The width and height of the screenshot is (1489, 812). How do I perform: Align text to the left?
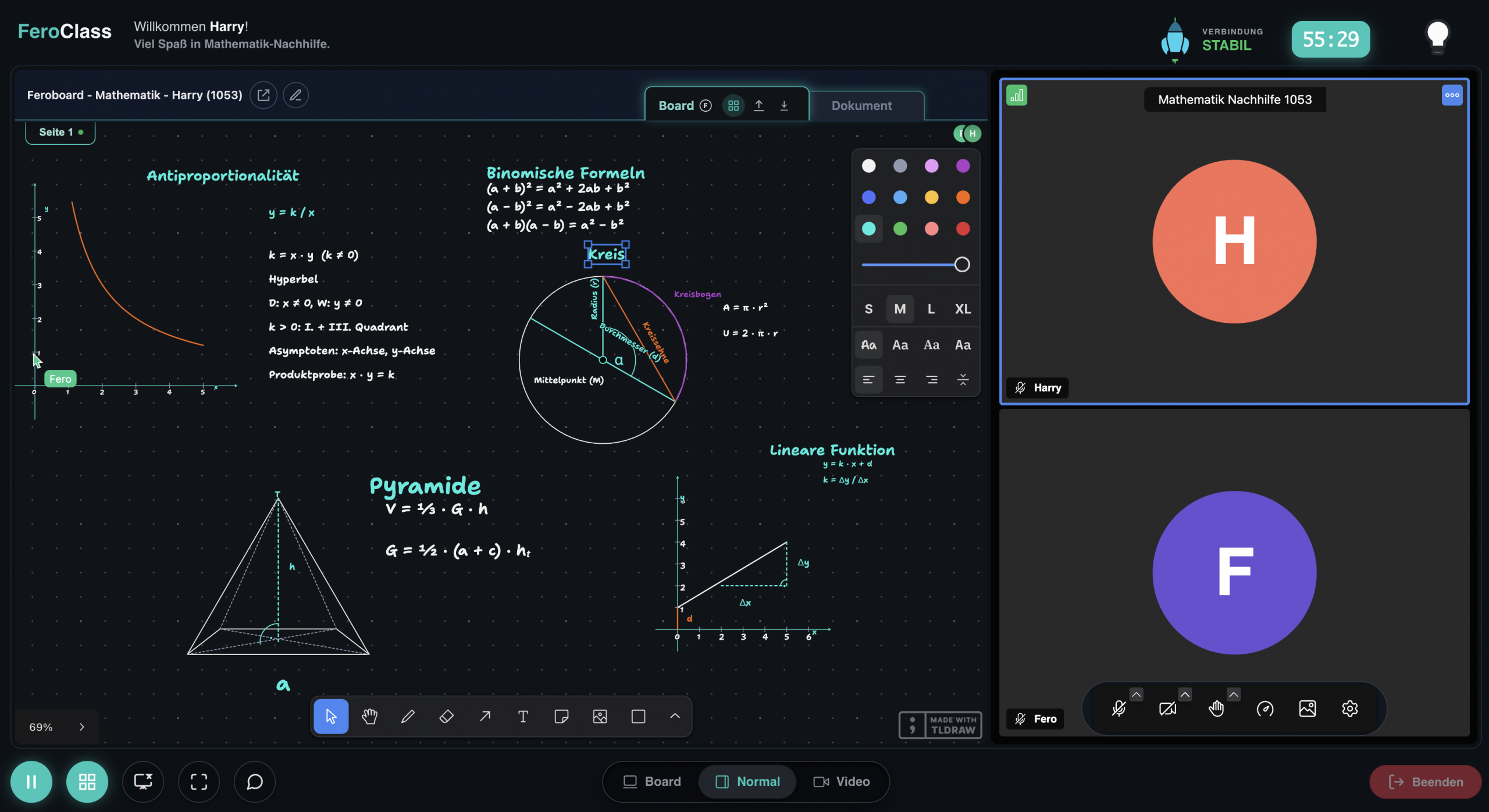coord(868,380)
